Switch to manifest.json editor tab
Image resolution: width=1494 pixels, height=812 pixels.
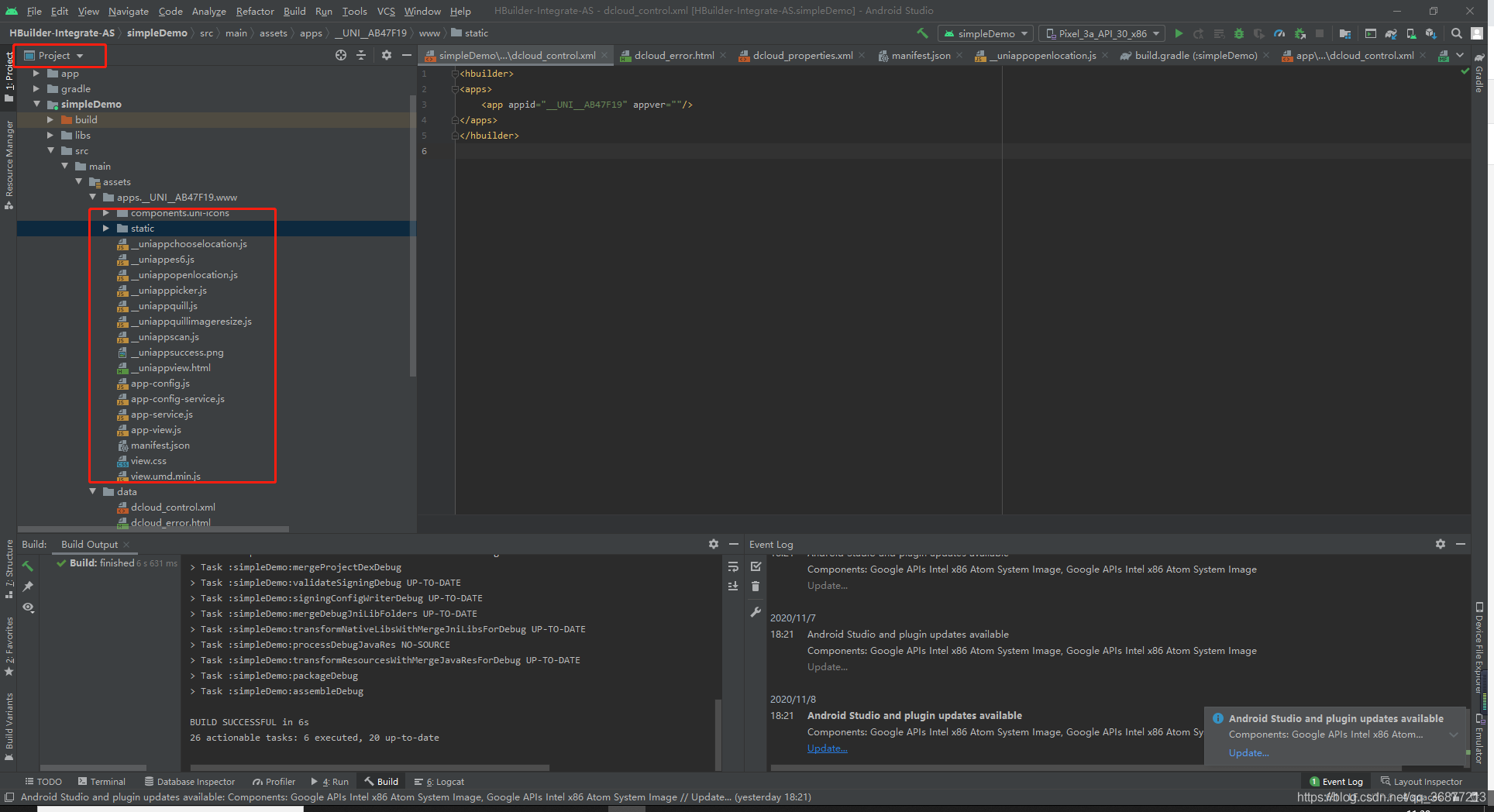point(921,56)
